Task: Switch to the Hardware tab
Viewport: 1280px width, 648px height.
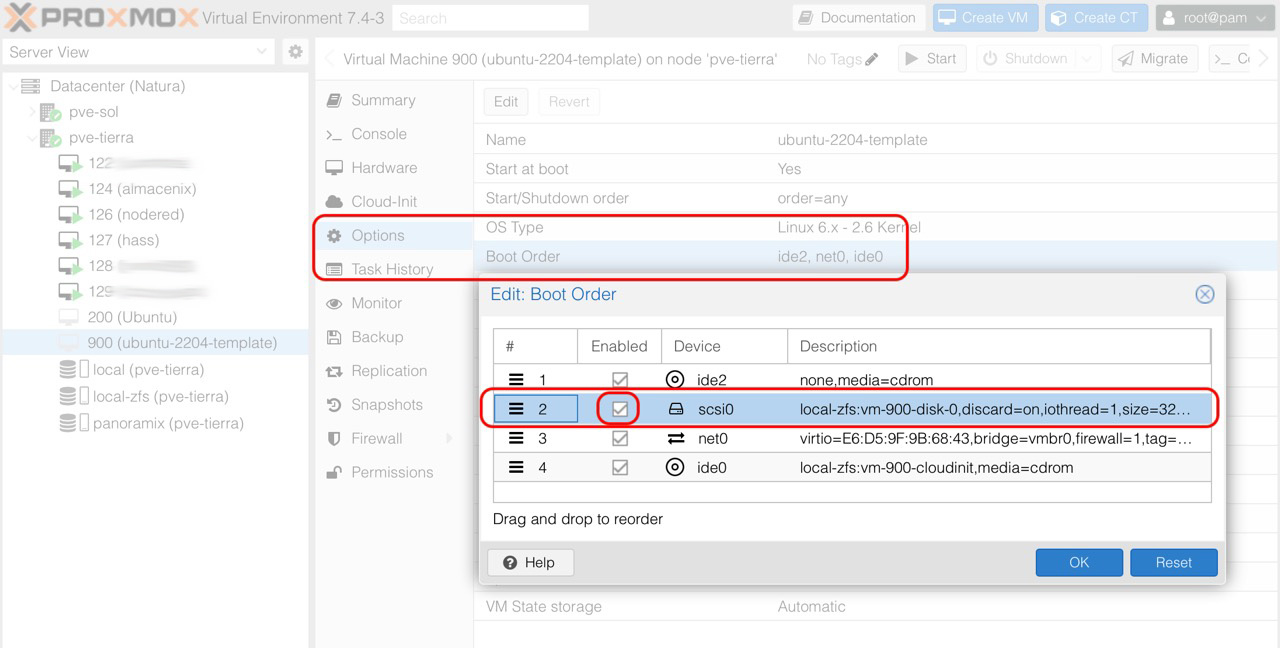Action: [394, 168]
